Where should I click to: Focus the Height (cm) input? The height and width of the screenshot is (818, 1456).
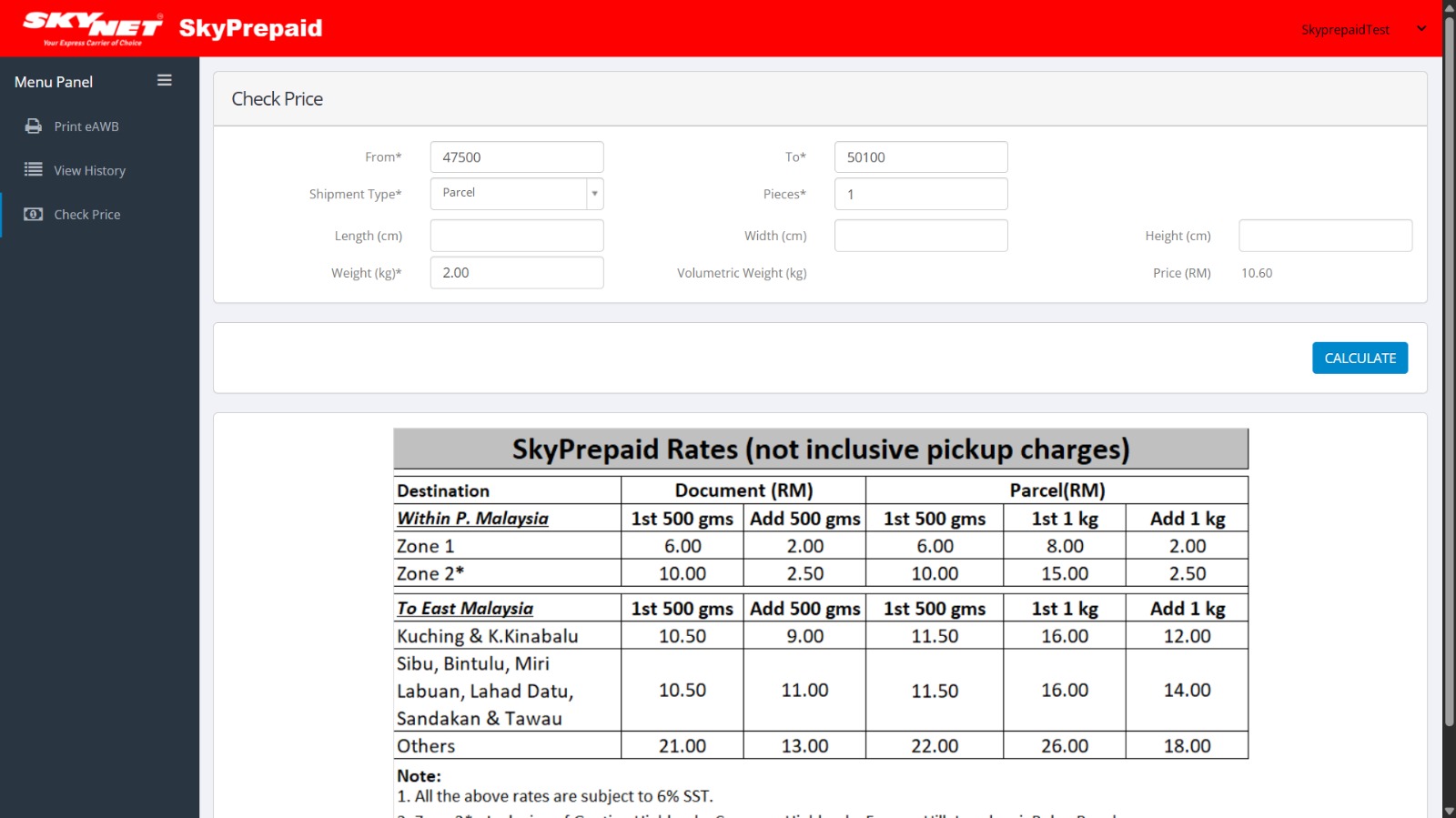pos(1324,236)
